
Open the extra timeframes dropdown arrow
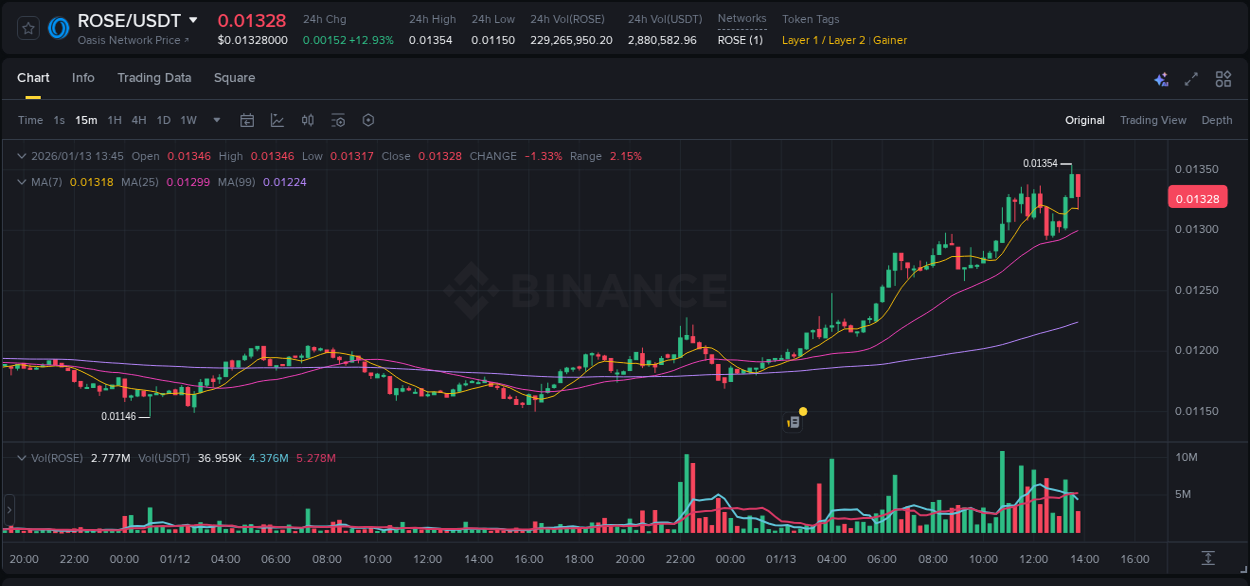click(215, 120)
